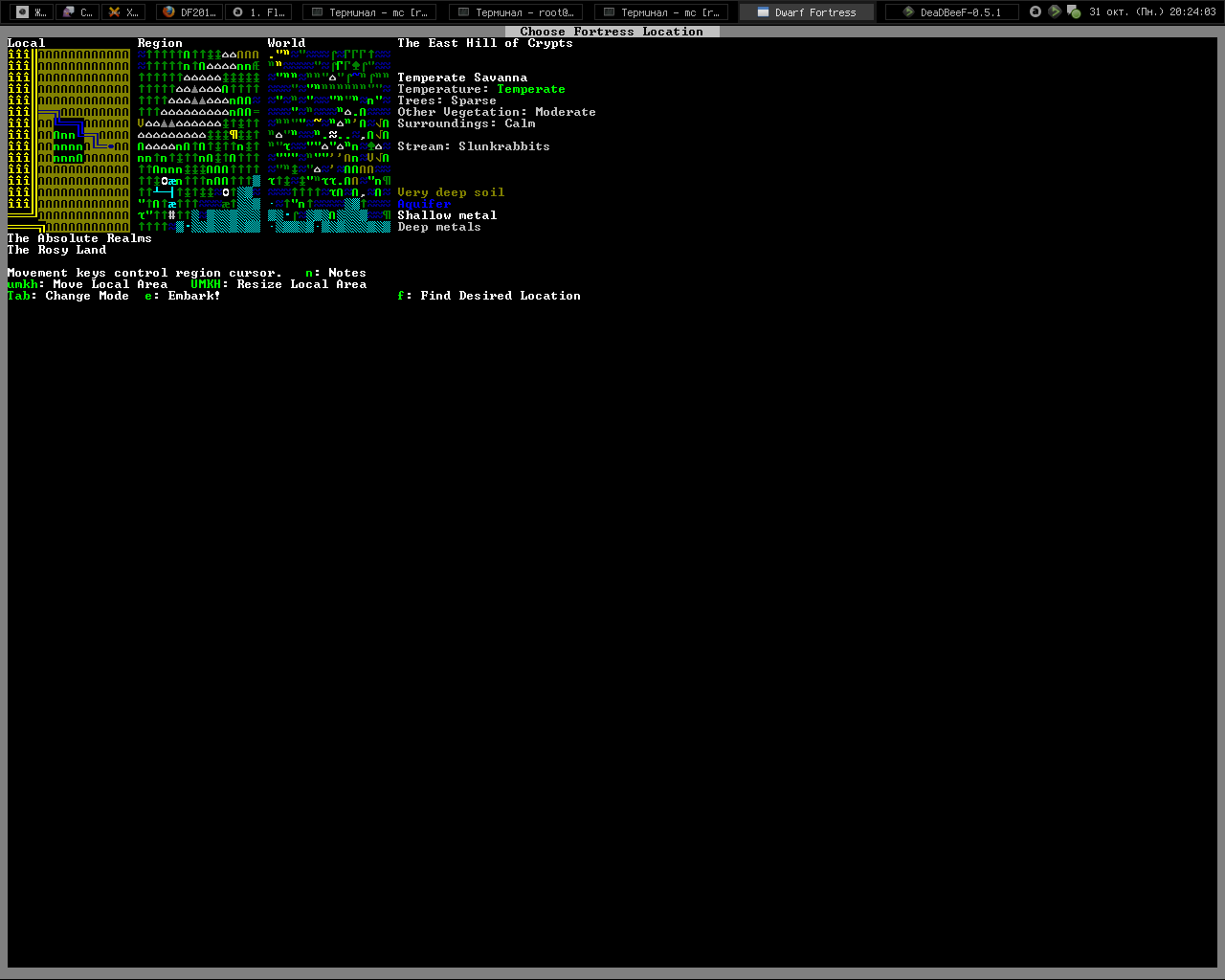Switch to the Терминал root@ taskbar window
The image size is (1225, 980).
click(514, 12)
